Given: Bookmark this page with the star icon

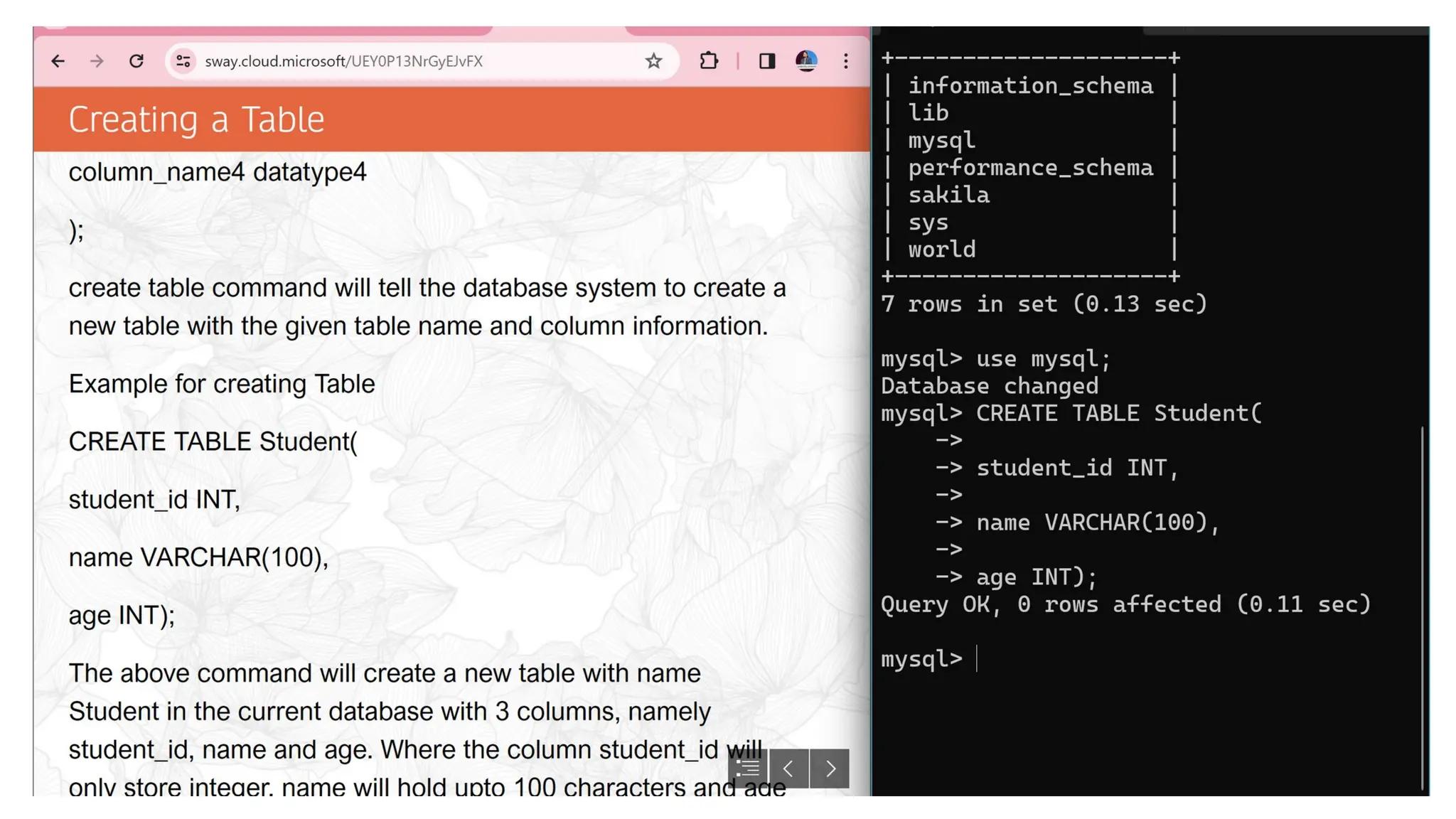Looking at the screenshot, I should coord(653,61).
